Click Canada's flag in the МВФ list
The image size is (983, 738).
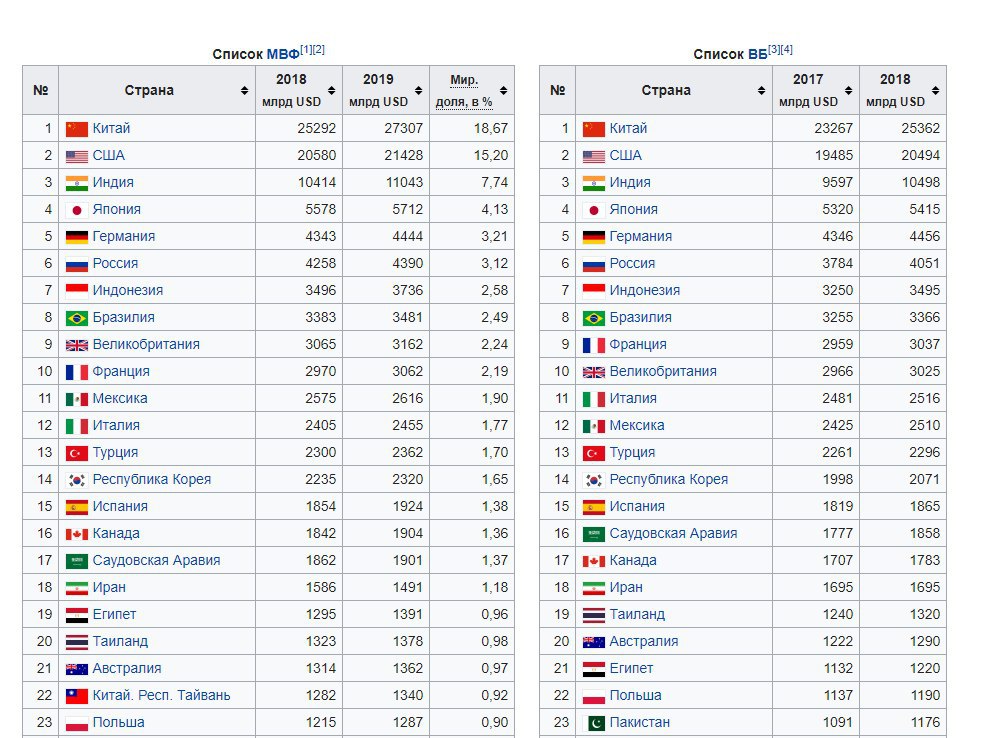(x=77, y=534)
